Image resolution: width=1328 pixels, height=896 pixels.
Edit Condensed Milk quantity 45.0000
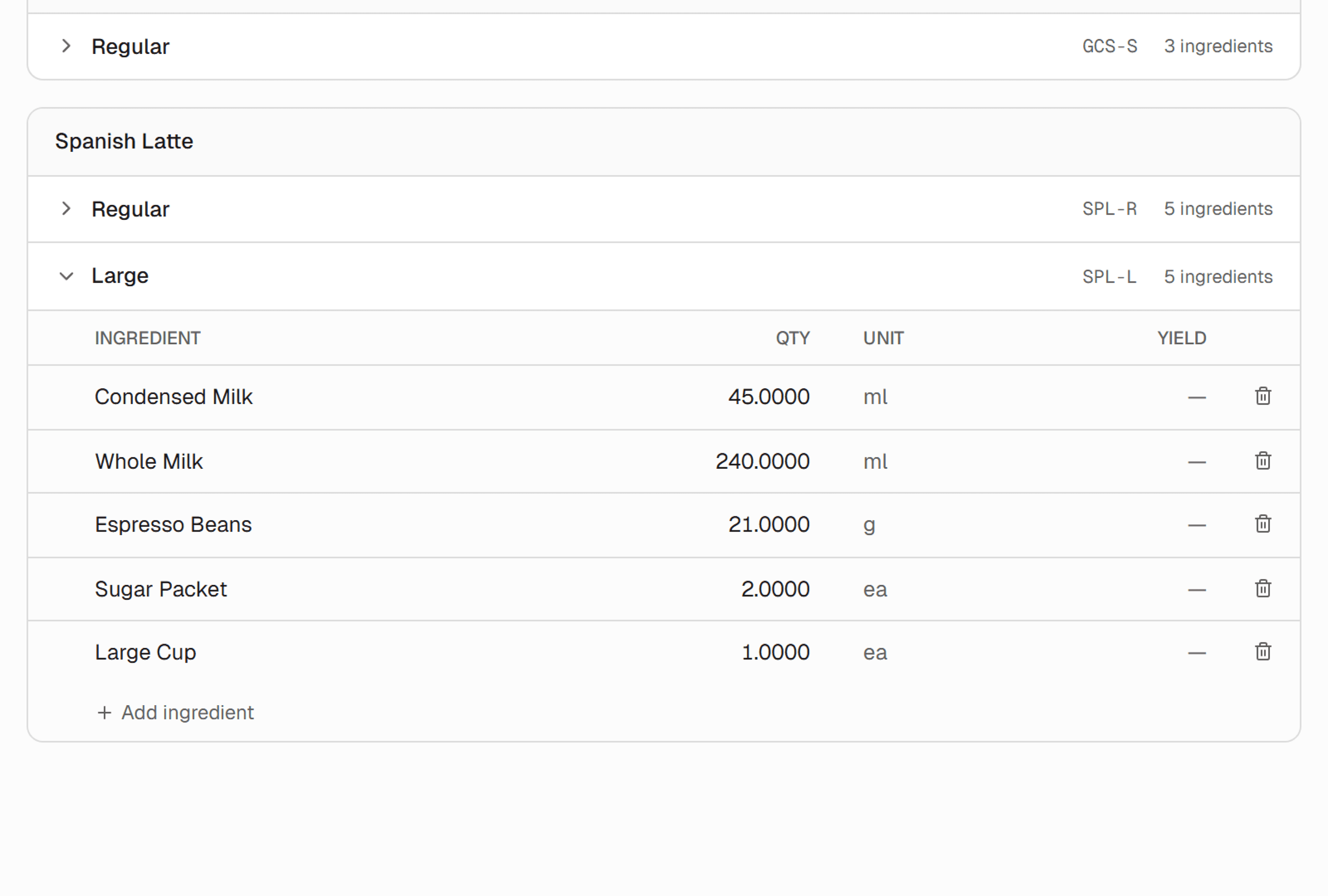[768, 397]
